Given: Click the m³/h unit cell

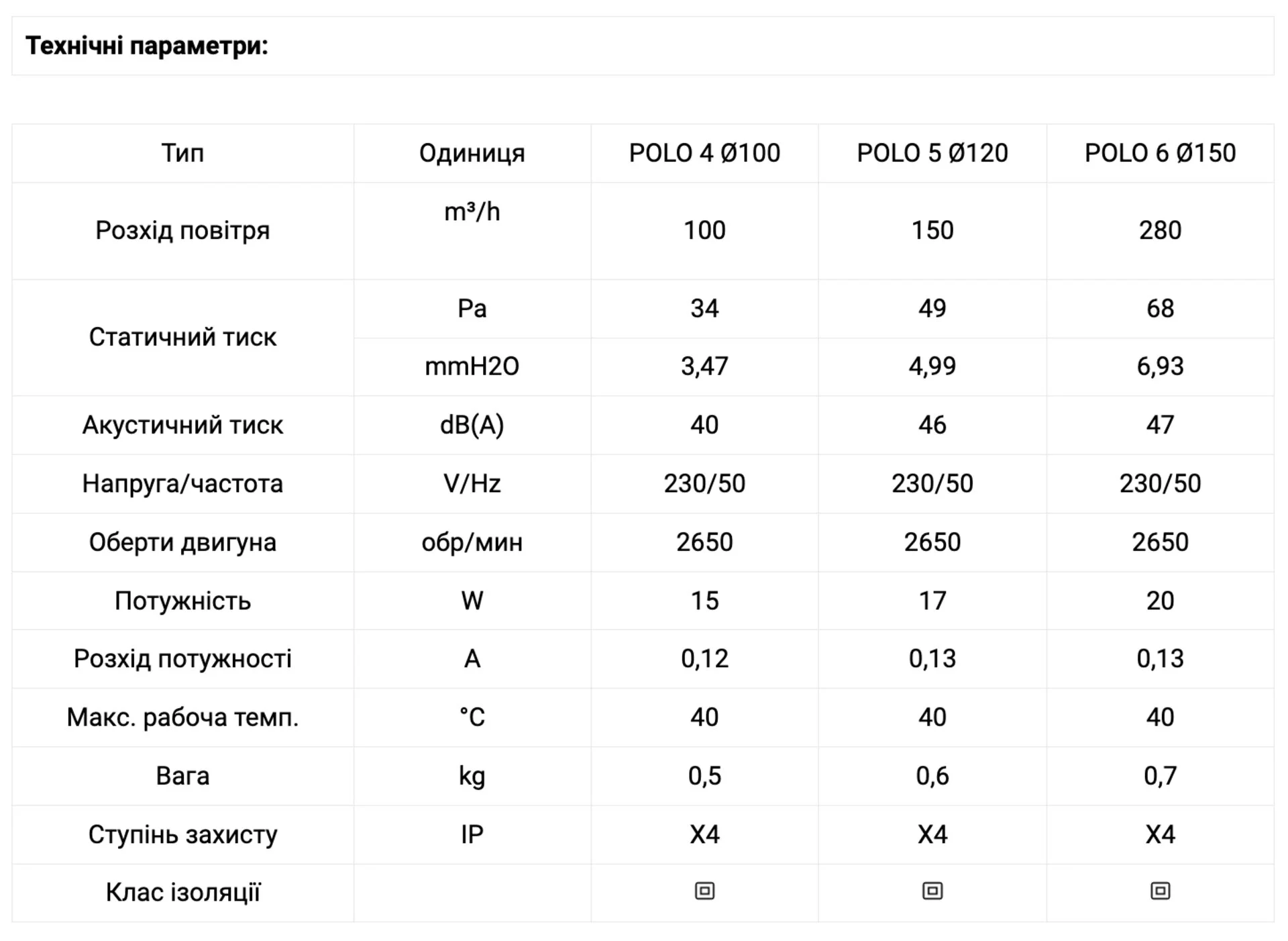Looking at the screenshot, I should tap(472, 212).
